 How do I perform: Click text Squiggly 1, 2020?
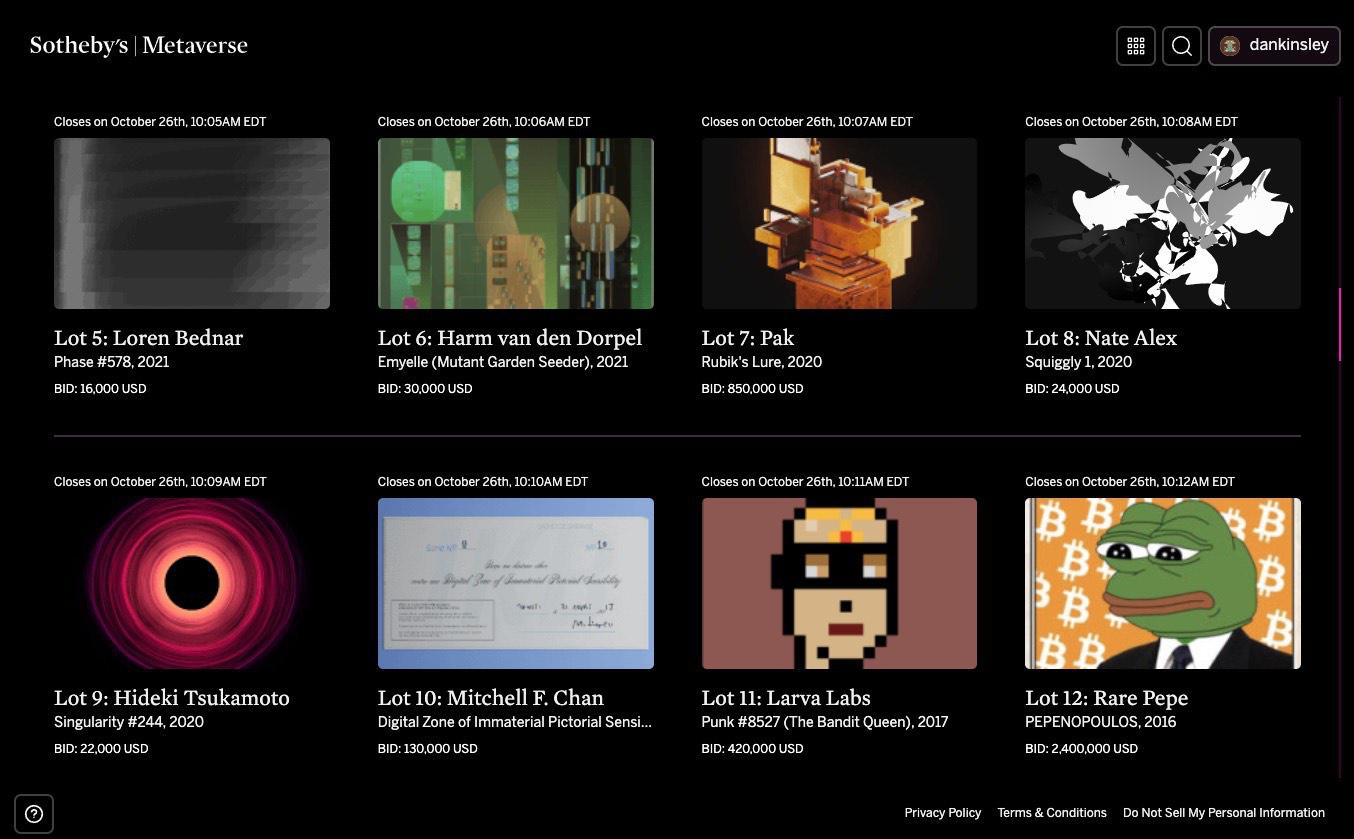tap(1079, 362)
